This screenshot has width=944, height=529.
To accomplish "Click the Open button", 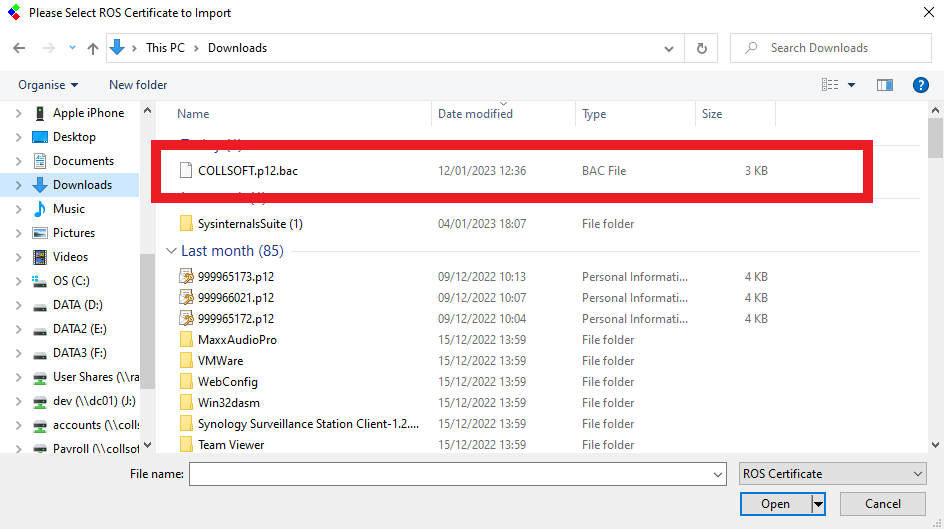I will [x=775, y=504].
